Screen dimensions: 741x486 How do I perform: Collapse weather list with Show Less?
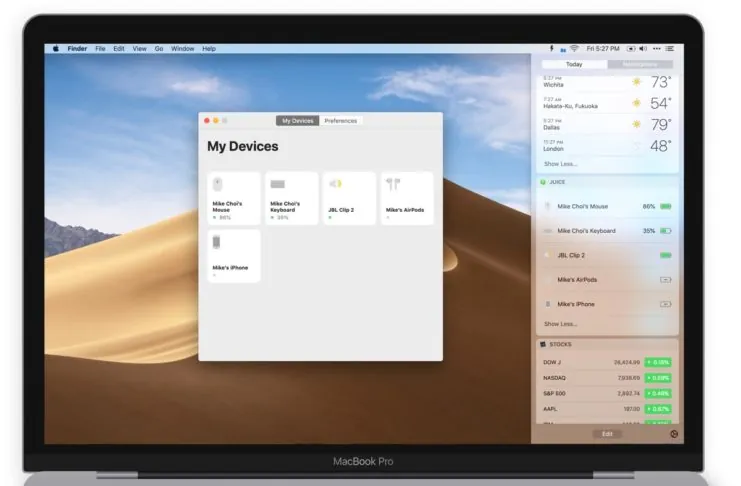(x=560, y=164)
